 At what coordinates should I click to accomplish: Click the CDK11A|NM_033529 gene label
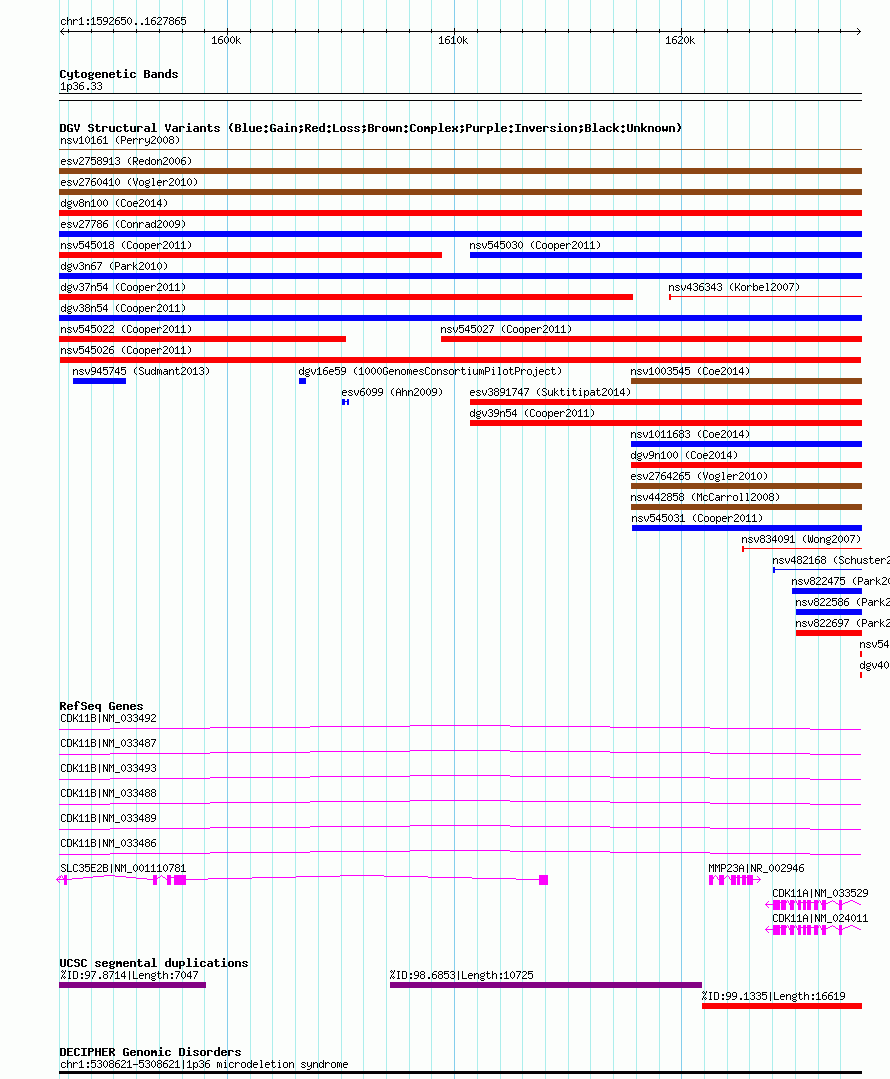point(820,893)
